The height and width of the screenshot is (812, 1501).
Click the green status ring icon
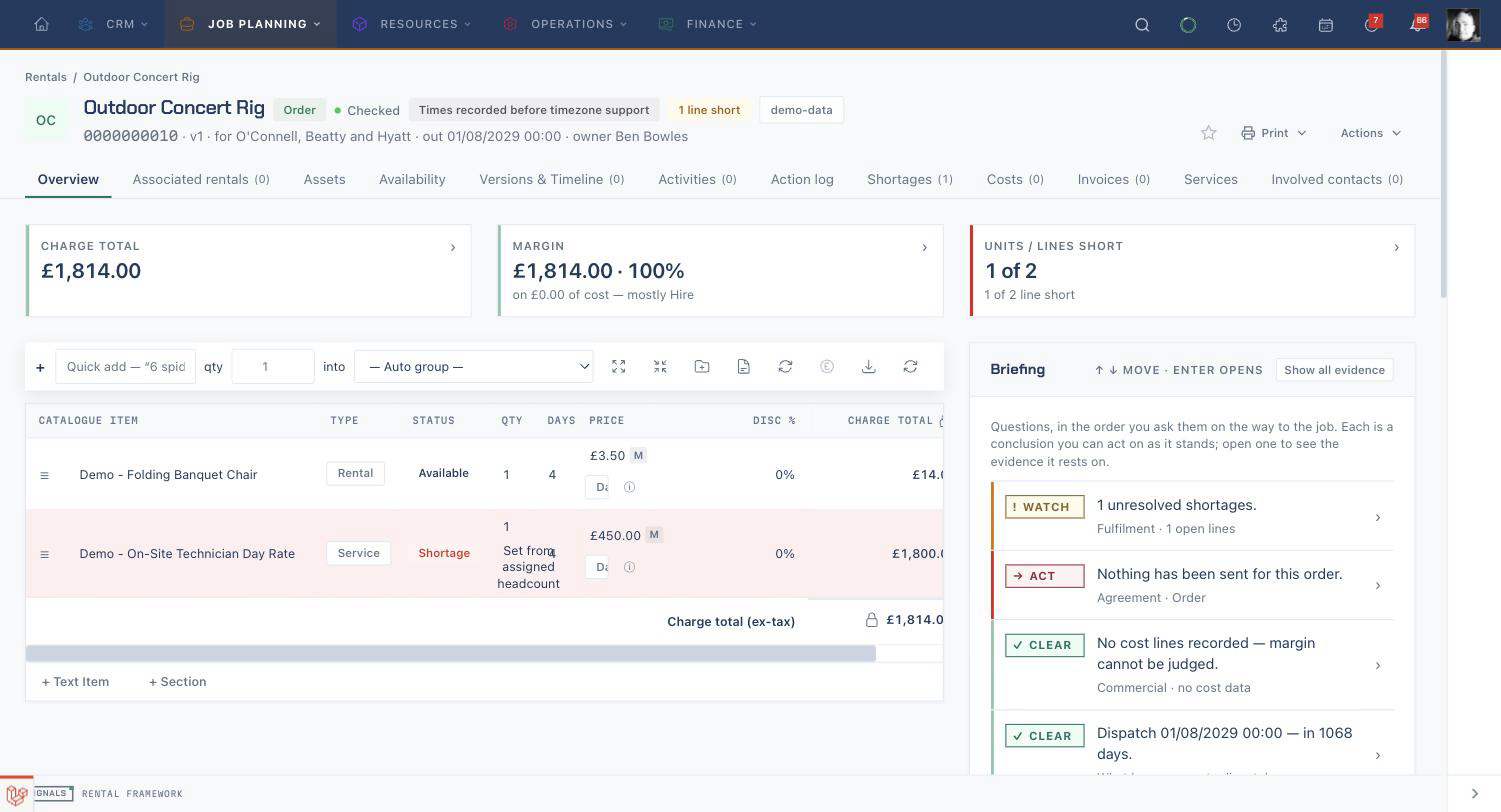[x=1188, y=25]
